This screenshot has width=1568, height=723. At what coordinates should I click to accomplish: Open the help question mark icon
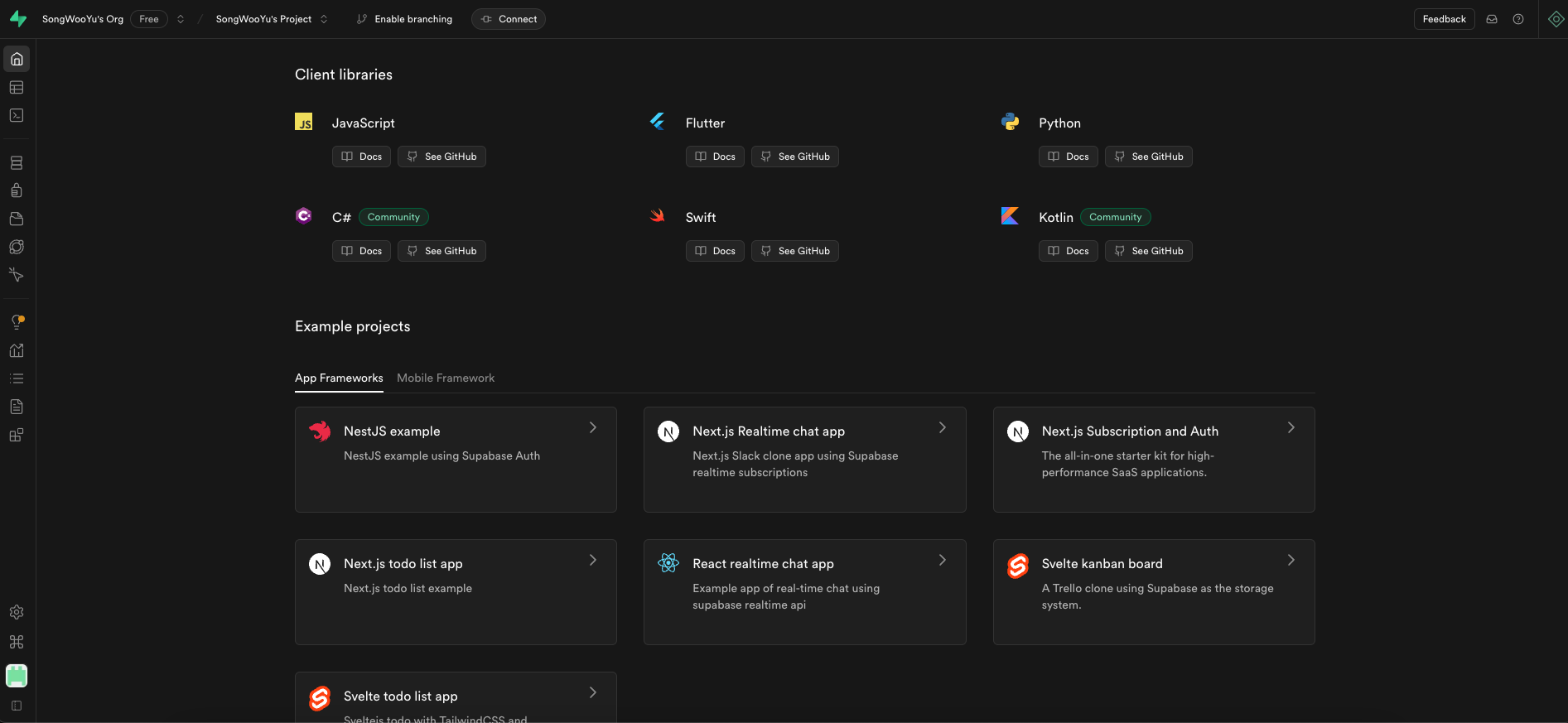tap(1518, 19)
